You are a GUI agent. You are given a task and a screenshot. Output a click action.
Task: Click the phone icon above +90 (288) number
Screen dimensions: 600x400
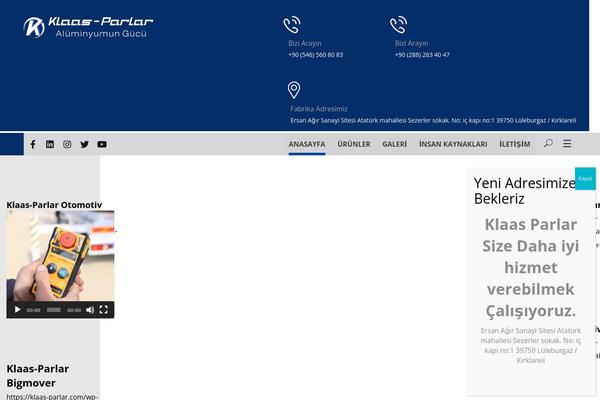click(x=398, y=25)
